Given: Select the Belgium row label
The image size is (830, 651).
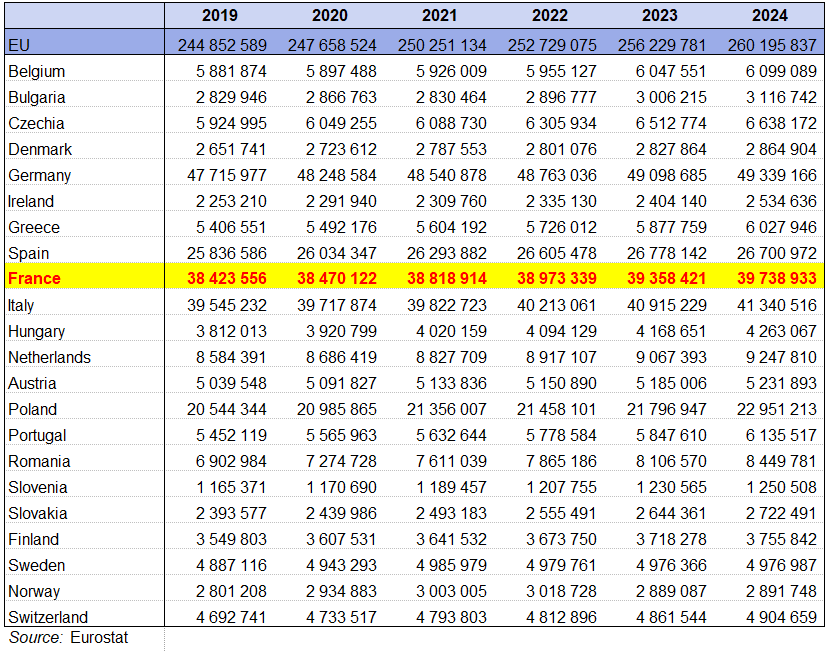Looking at the screenshot, I should click(36, 71).
